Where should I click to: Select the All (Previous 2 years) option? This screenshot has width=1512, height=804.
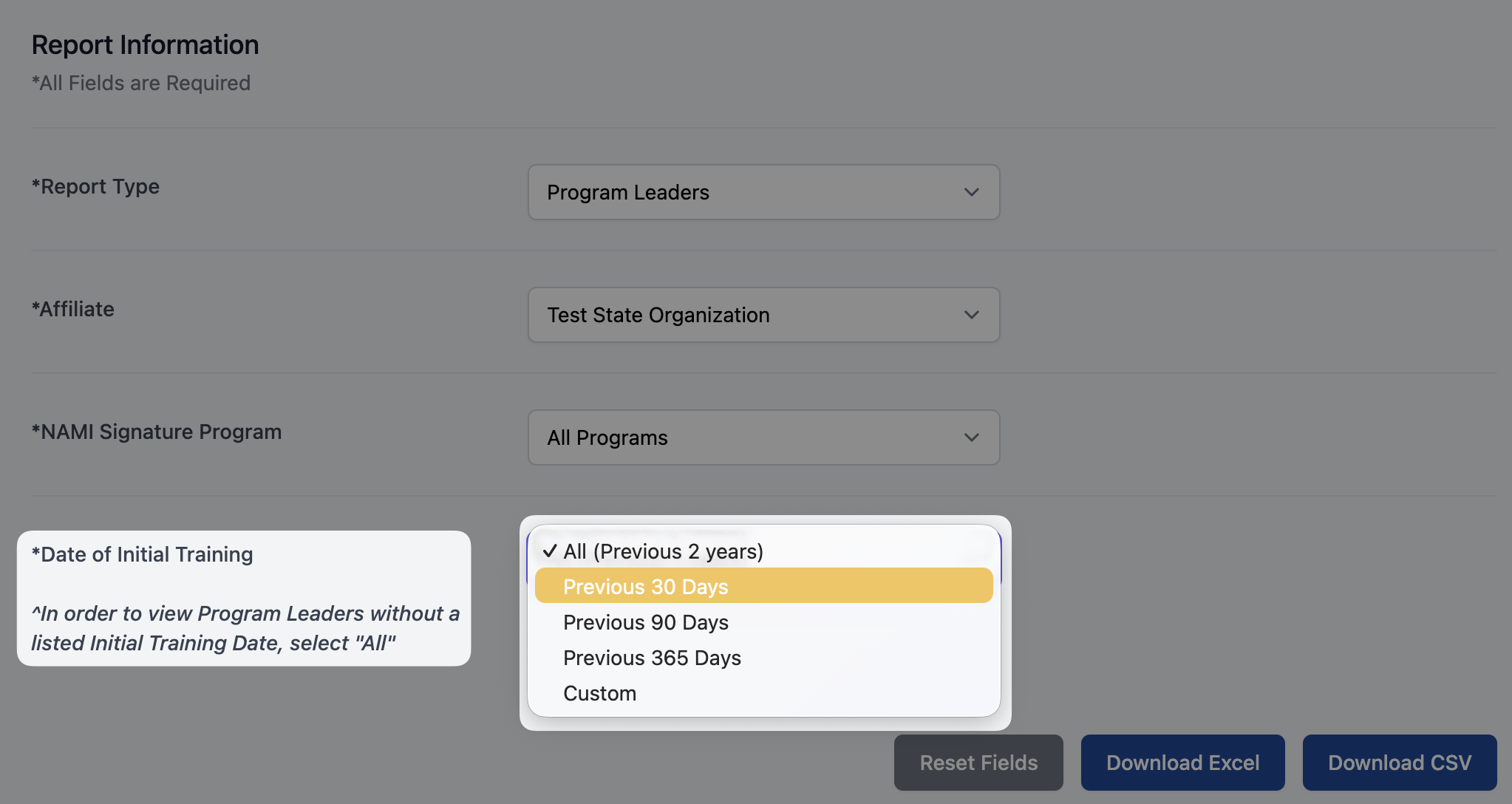663,551
